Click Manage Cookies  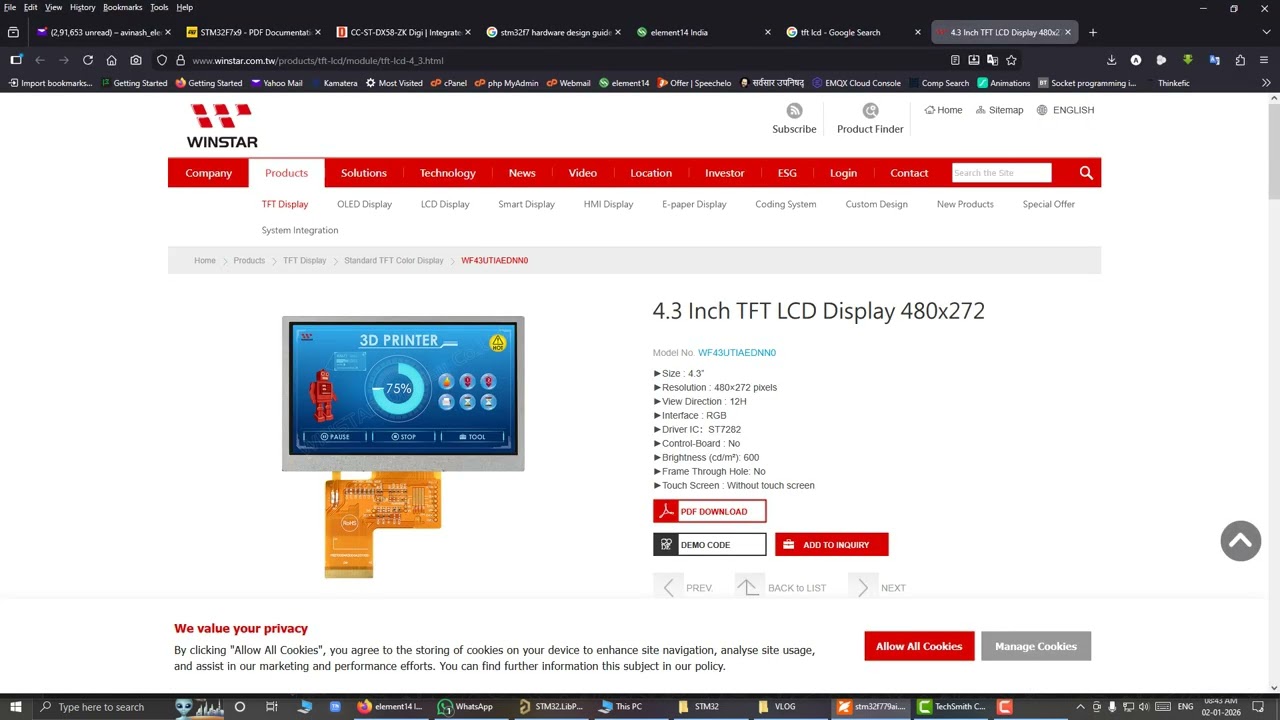(x=1035, y=646)
